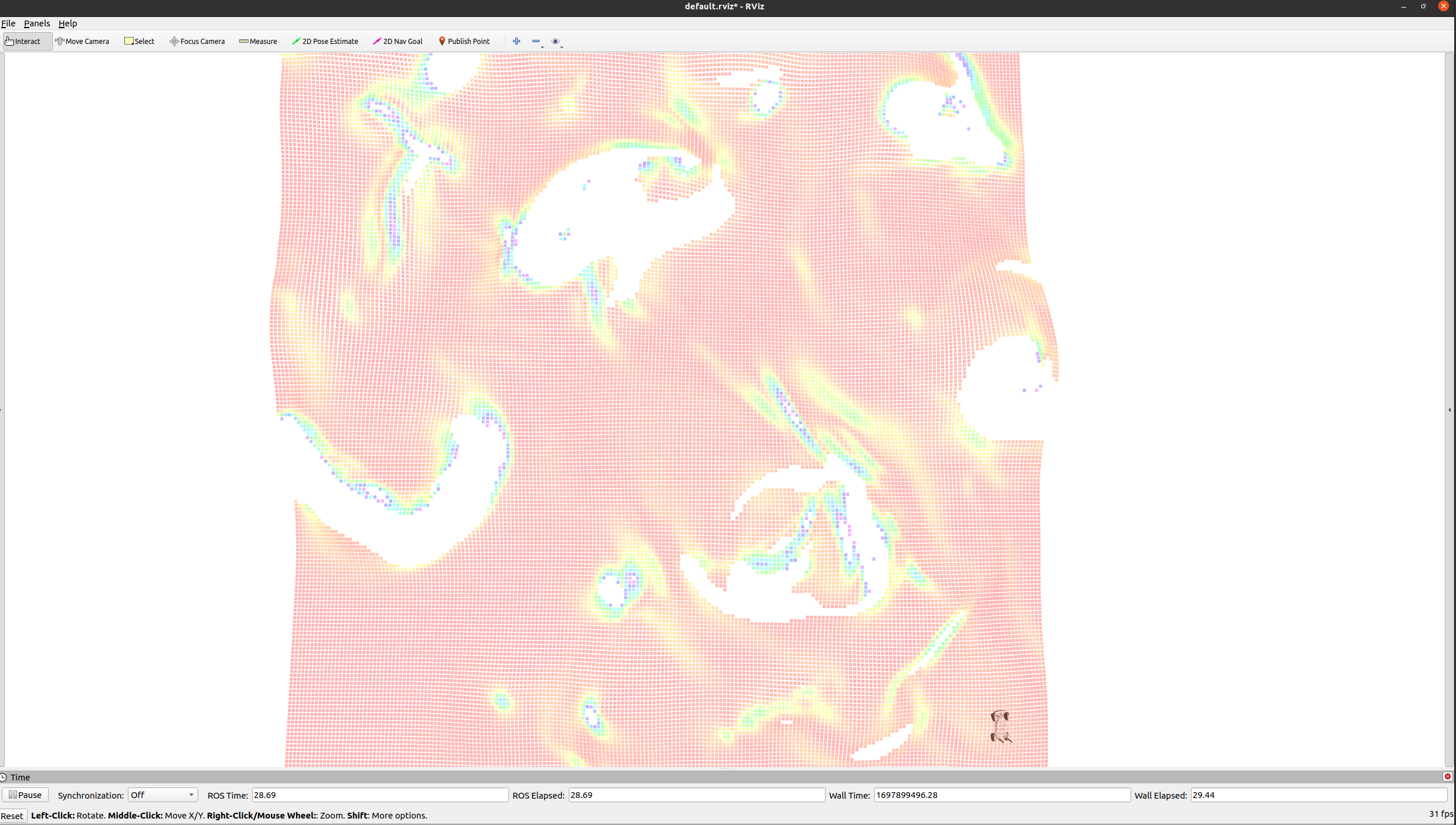Pick the Measure tool
The width and height of the screenshot is (1456, 825).
pos(258,42)
